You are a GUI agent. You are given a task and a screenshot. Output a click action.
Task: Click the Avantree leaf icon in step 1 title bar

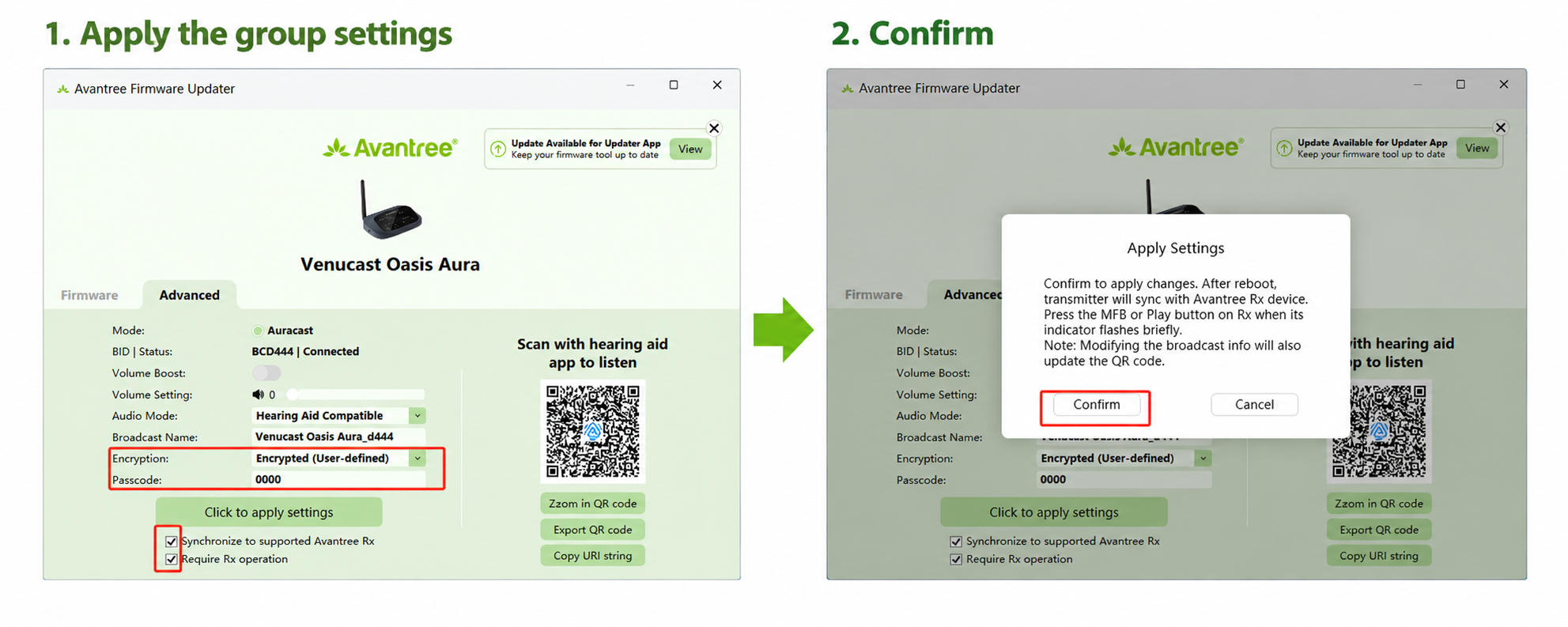pos(62,89)
